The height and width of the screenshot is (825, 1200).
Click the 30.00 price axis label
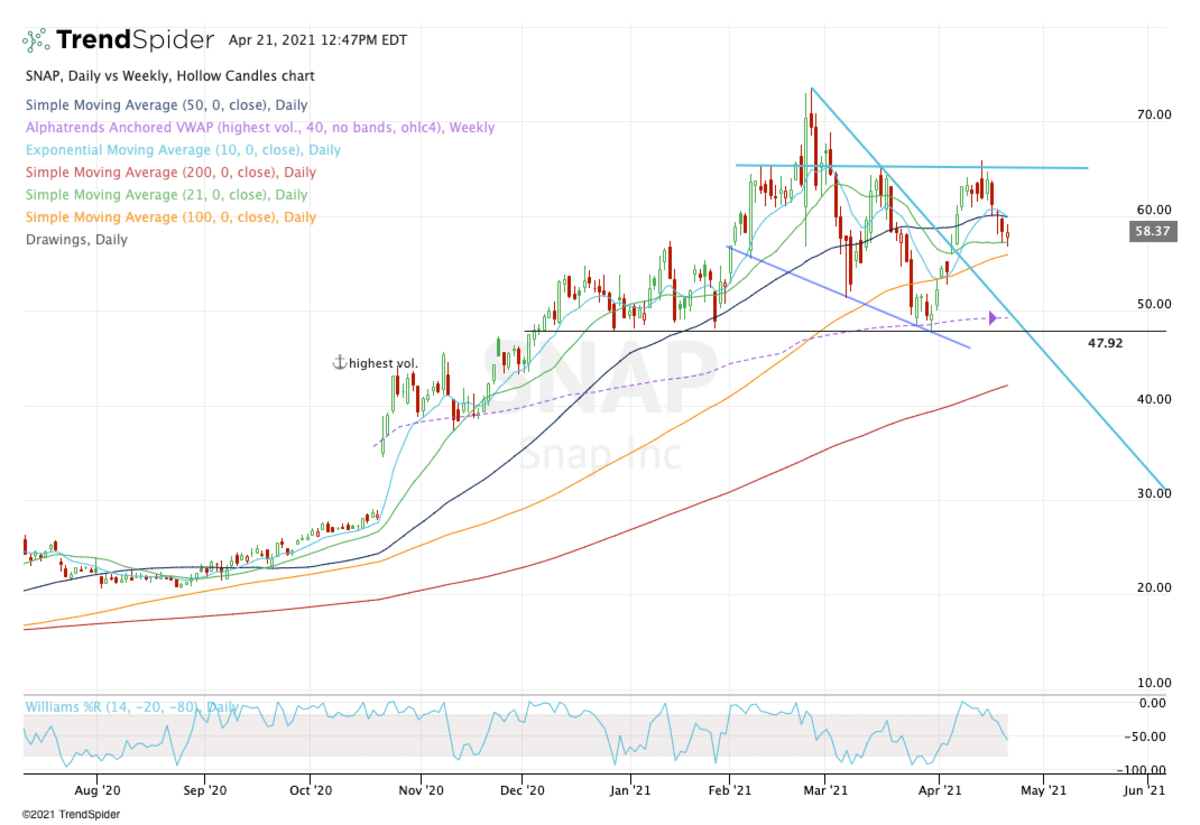tap(1153, 493)
